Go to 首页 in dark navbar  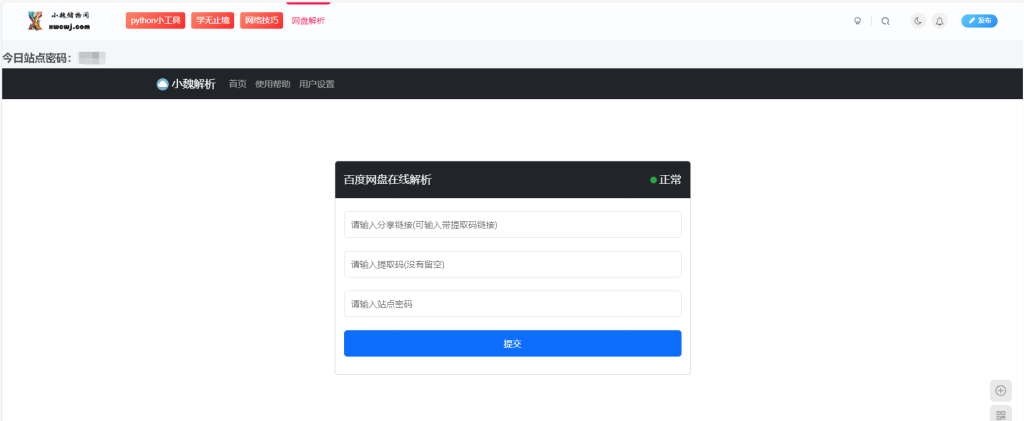[237, 84]
